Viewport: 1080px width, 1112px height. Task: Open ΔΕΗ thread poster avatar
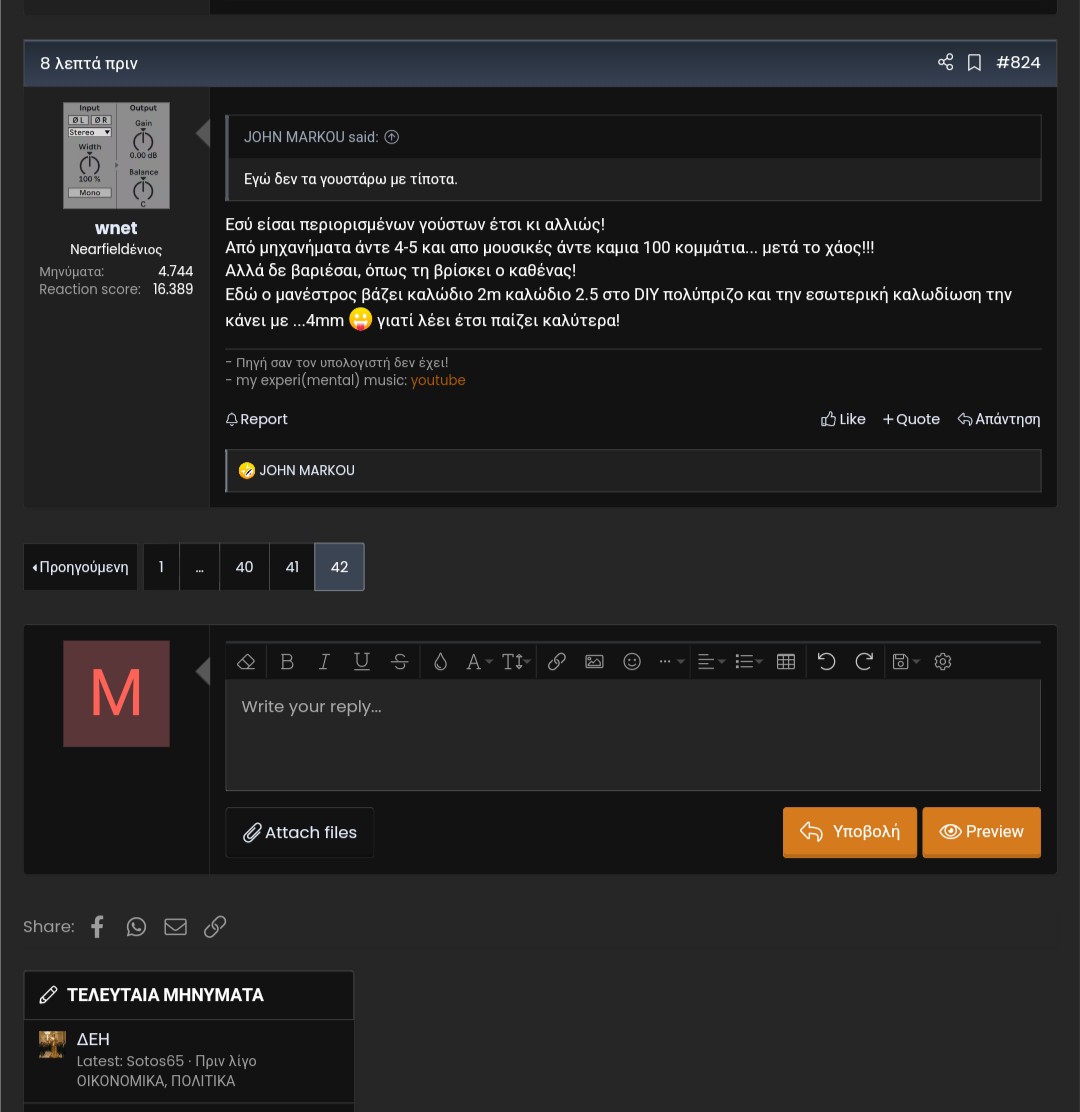point(52,1045)
